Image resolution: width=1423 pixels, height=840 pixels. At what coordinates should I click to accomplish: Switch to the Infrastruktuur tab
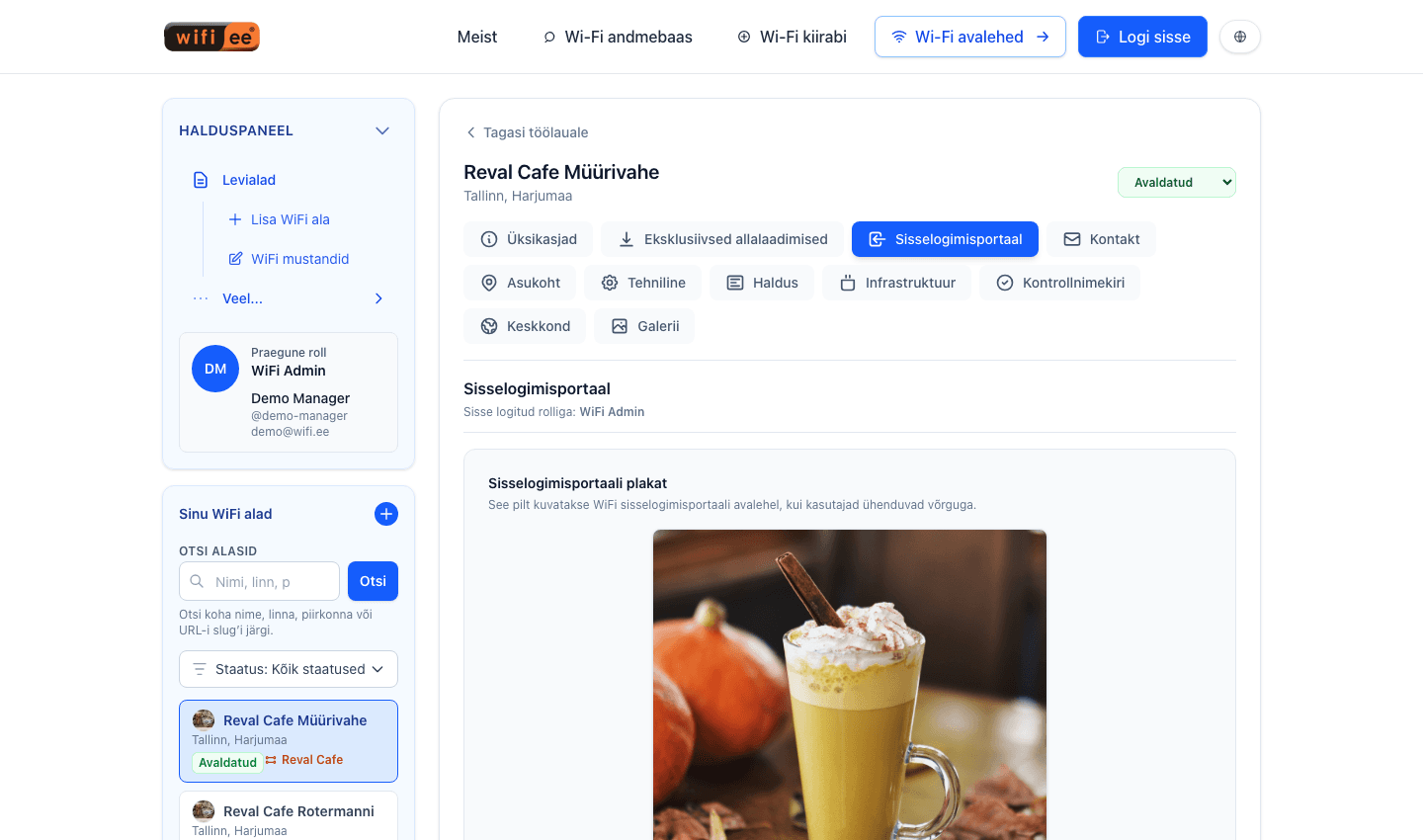click(x=897, y=283)
